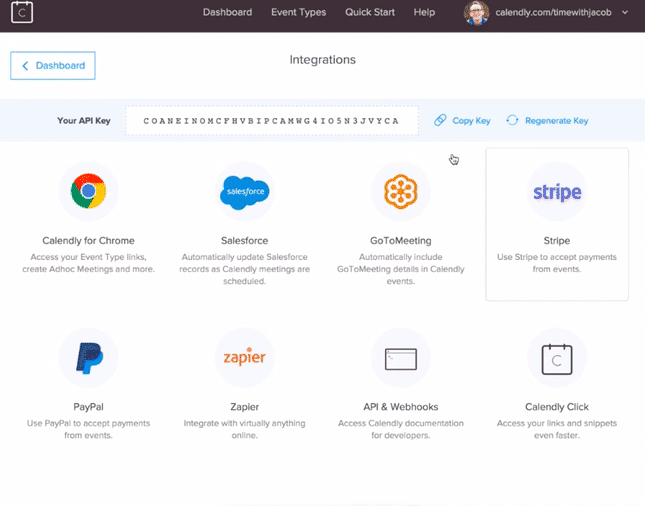Click 'Access your Event Type links' description

(88, 263)
